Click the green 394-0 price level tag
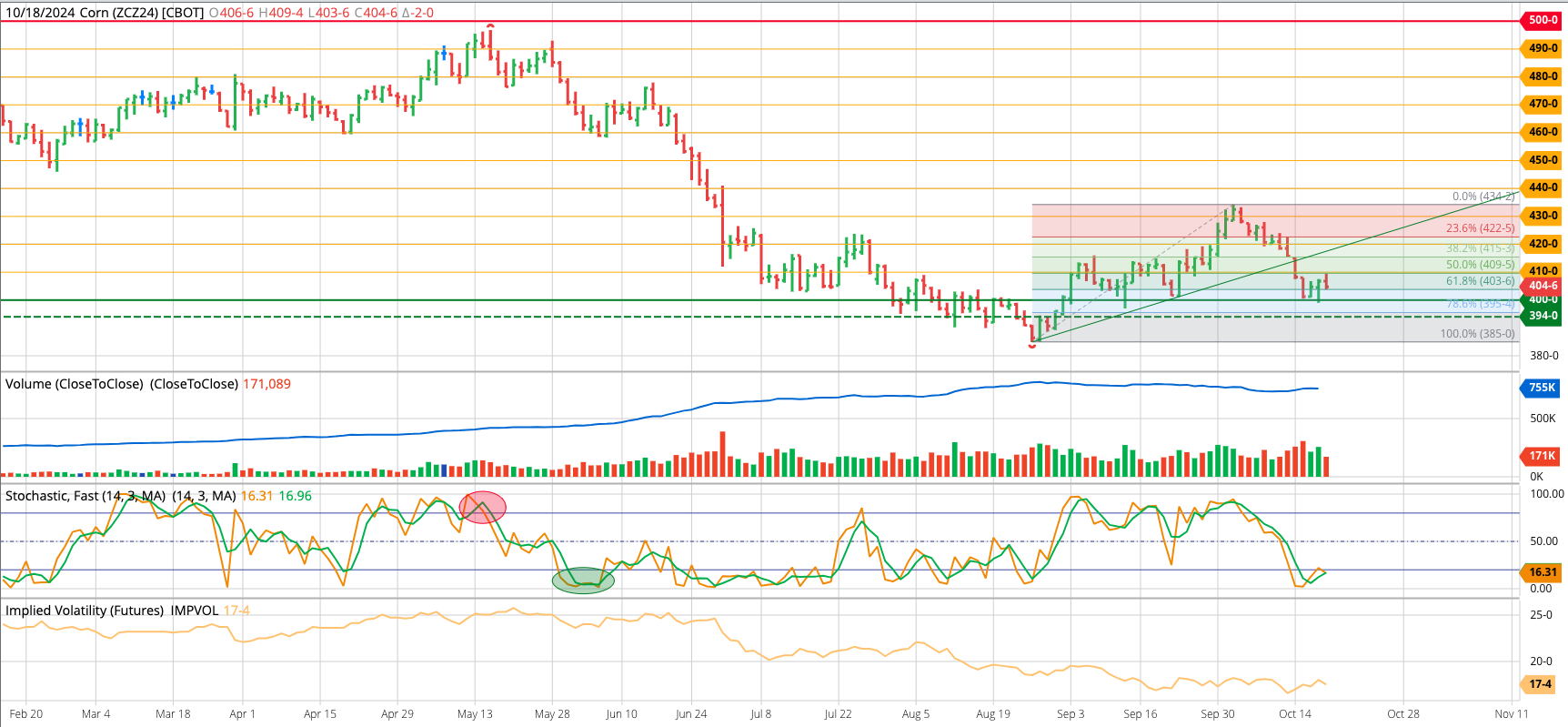 1542,316
